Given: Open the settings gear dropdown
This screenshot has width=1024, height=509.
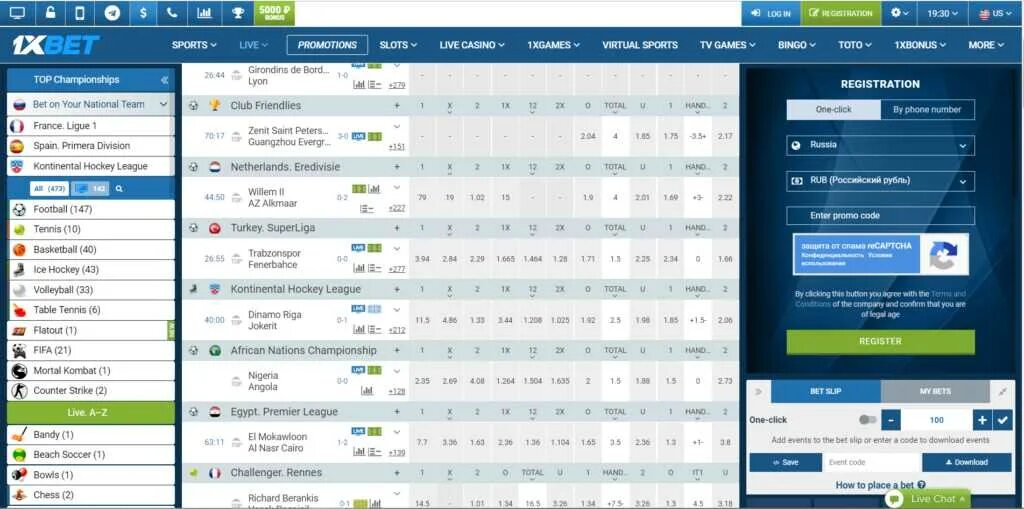Looking at the screenshot, I should (900, 13).
